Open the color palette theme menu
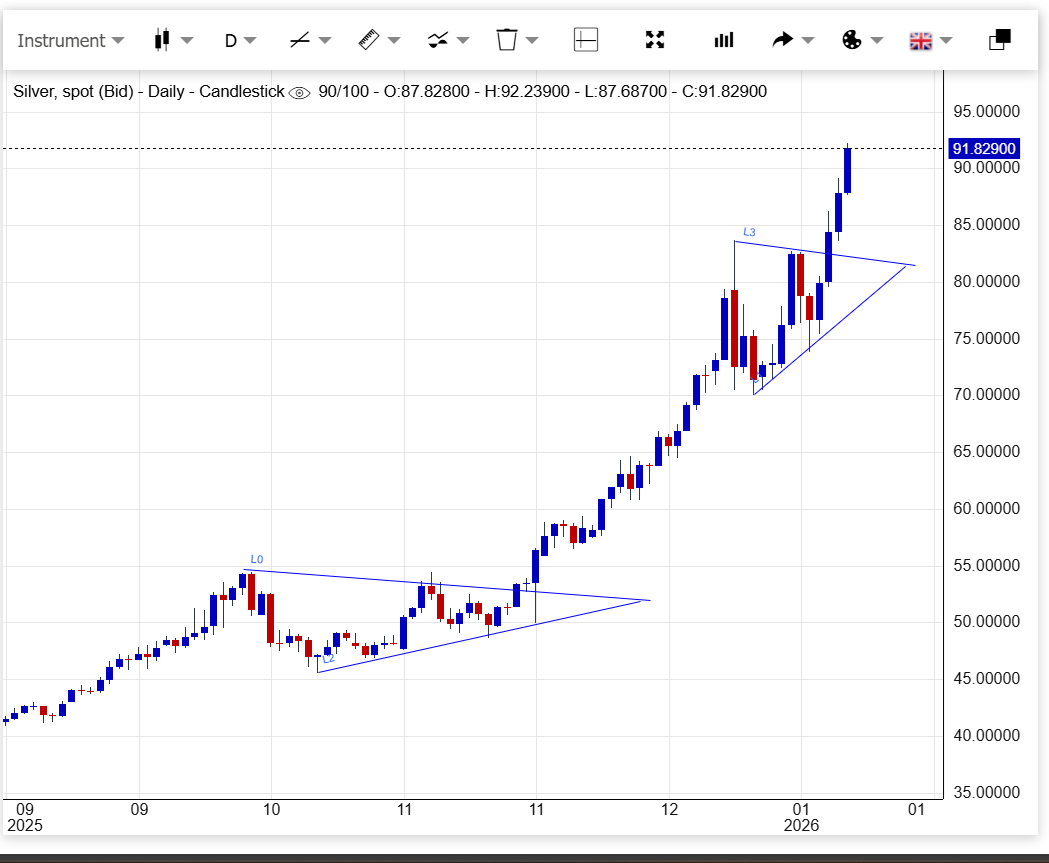Image resolution: width=1049 pixels, height=863 pixels. click(x=852, y=40)
